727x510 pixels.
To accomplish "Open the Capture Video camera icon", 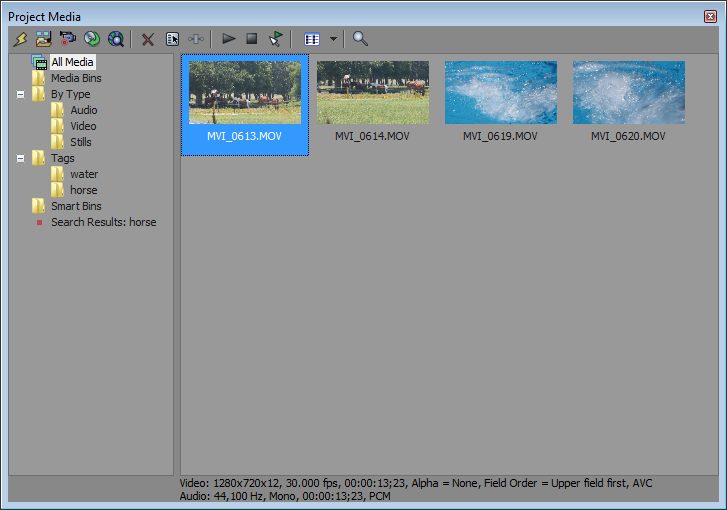I will tap(68, 39).
